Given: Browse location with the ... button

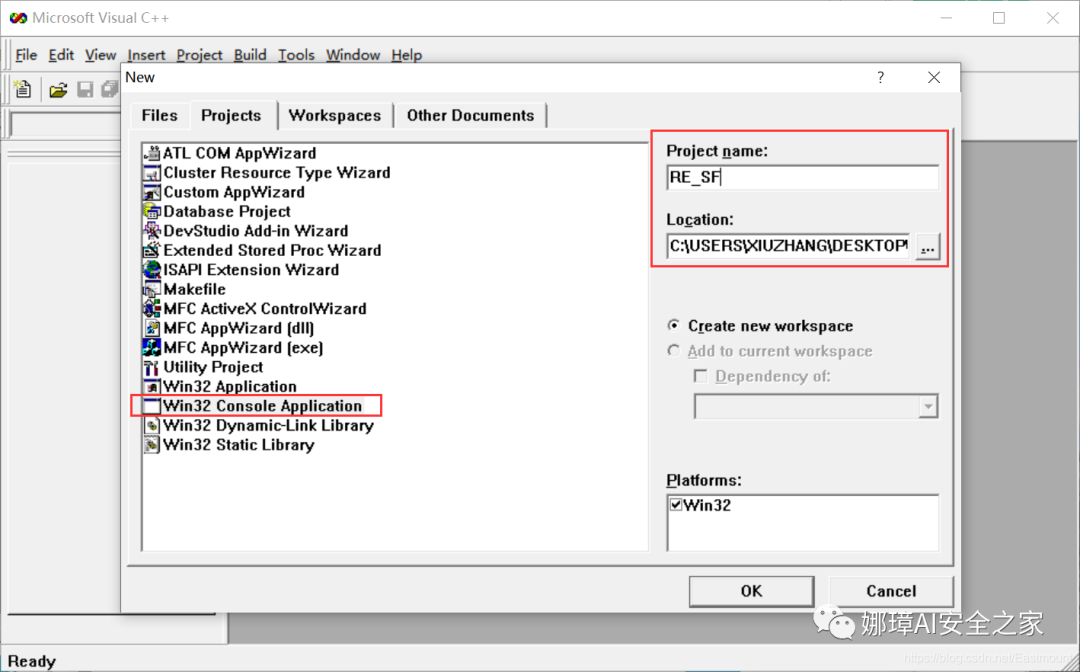Looking at the screenshot, I should coord(928,246).
